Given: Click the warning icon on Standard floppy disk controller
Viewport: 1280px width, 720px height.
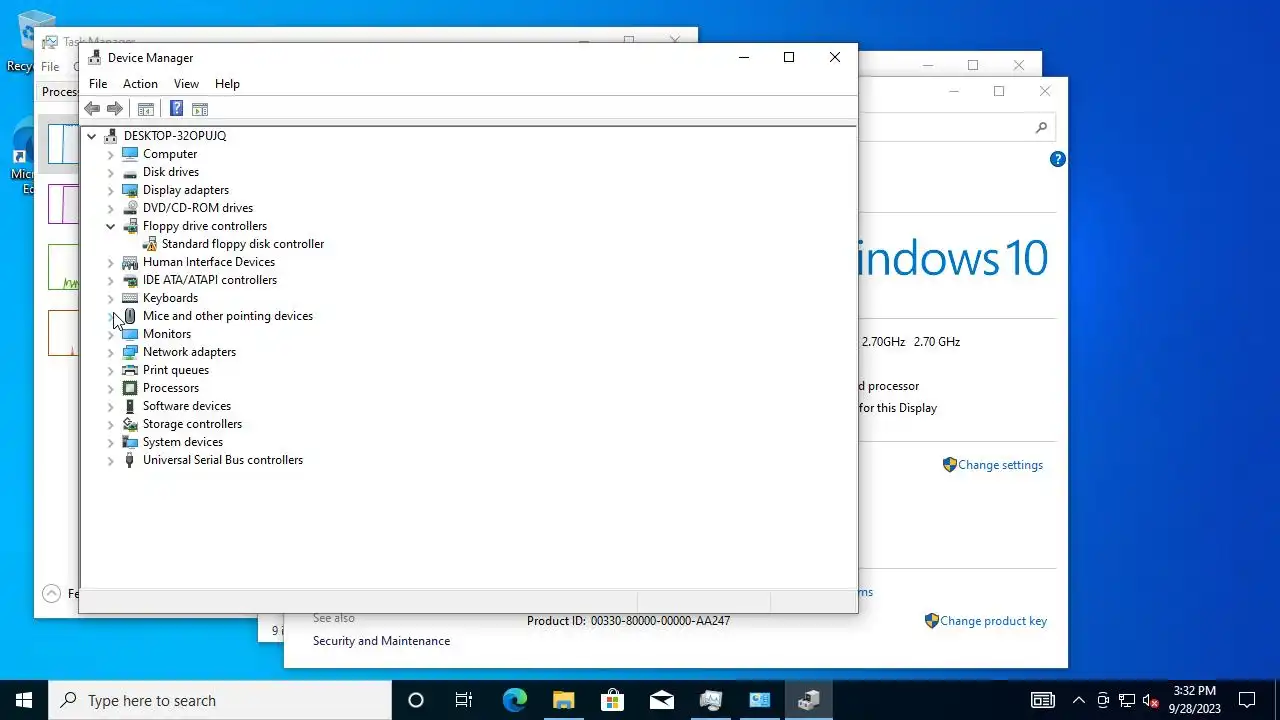Looking at the screenshot, I should click(x=149, y=244).
